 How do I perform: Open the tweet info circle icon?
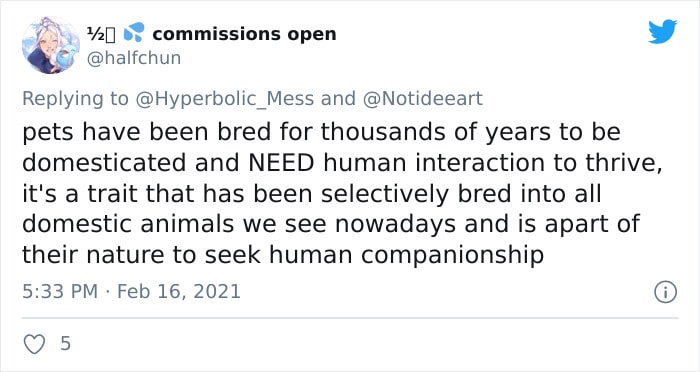tap(666, 293)
